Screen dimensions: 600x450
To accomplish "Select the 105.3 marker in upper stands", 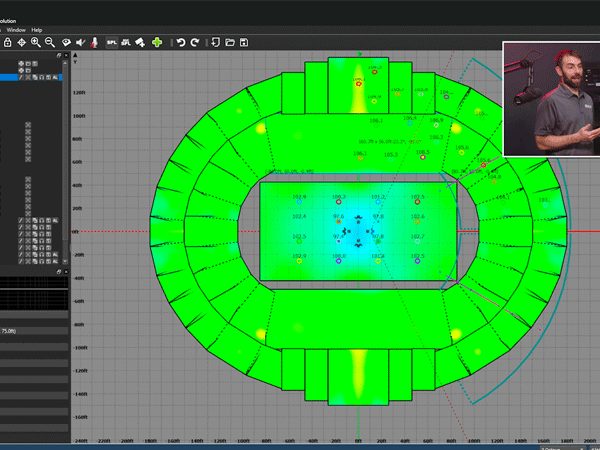I will (391, 160).
